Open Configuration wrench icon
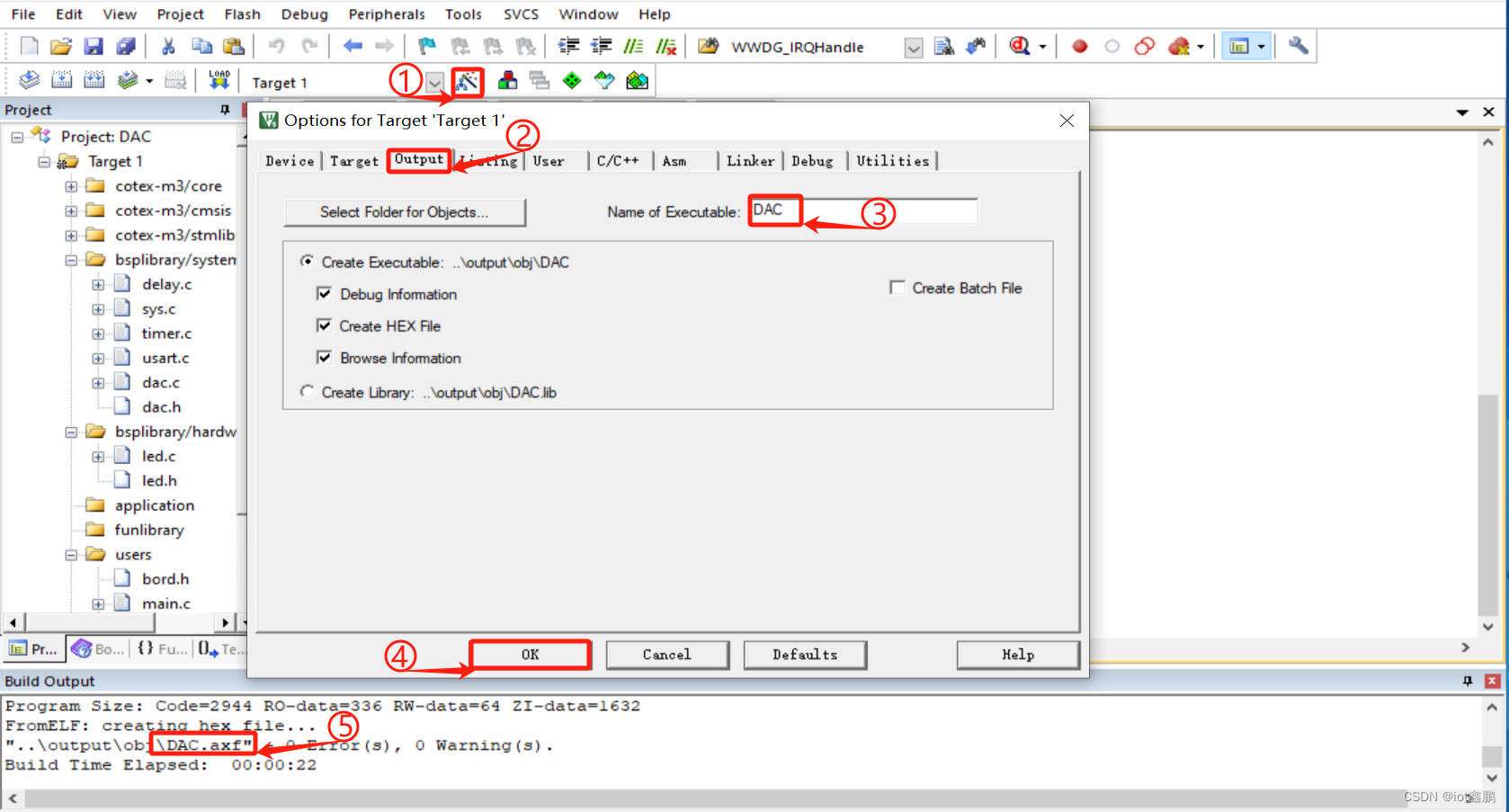The height and width of the screenshot is (812, 1509). [1298, 46]
